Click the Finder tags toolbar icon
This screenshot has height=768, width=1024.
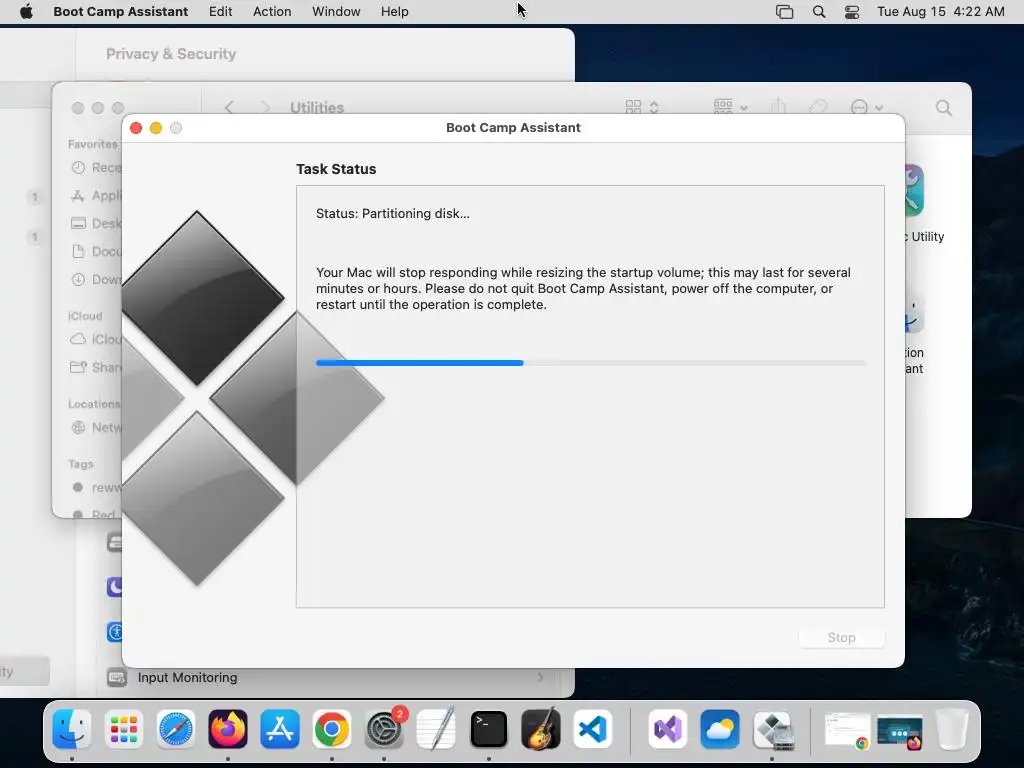[818, 107]
